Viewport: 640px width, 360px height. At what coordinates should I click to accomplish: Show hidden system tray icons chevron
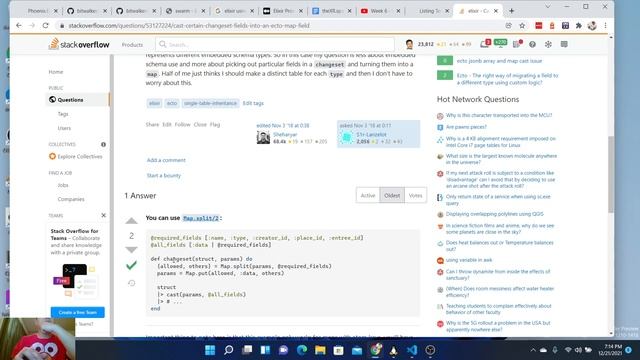point(533,350)
